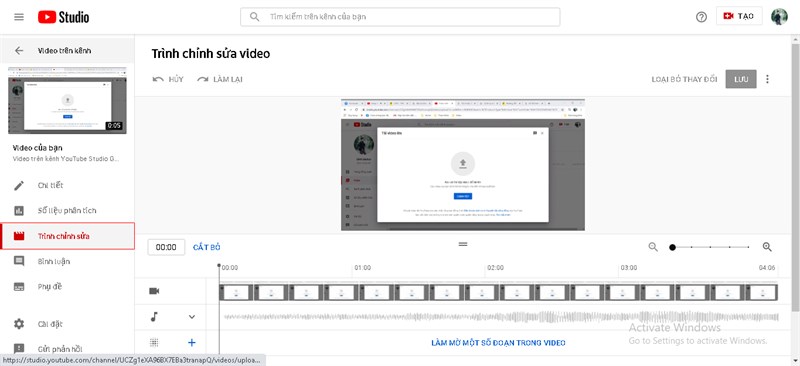Image resolution: width=800 pixels, height=366 pixels.
Task: Click the search field Tìm kiếm trên kênh
Action: pyautogui.click(x=400, y=17)
